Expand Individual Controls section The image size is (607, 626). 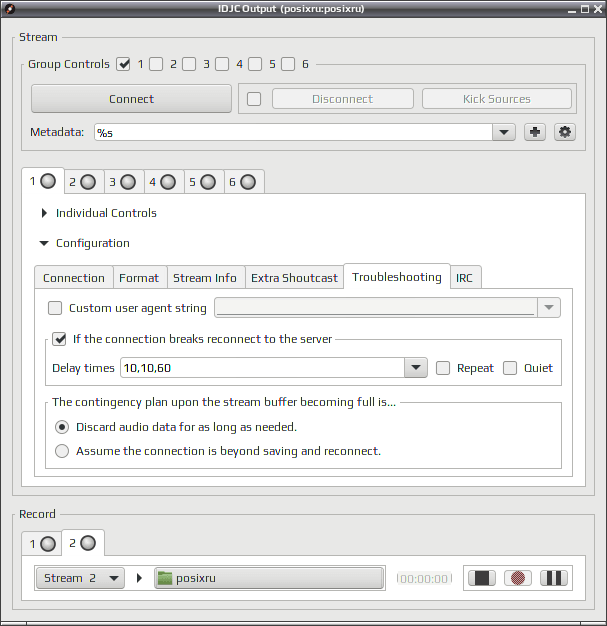(x=44, y=213)
